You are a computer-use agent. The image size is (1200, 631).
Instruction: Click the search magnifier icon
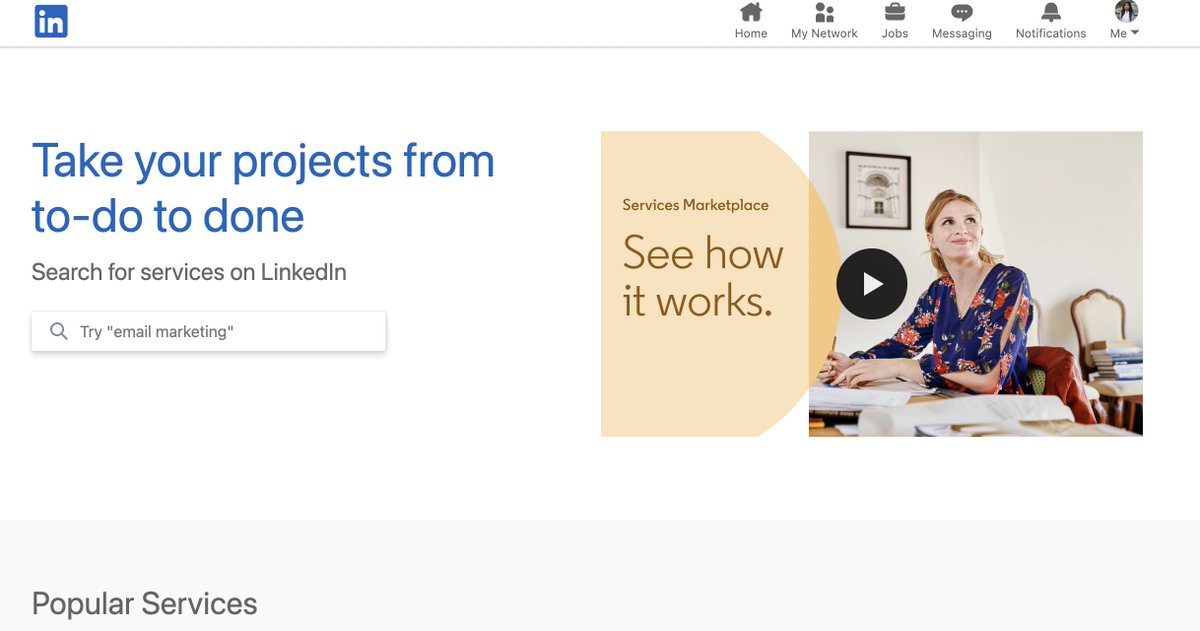point(59,331)
